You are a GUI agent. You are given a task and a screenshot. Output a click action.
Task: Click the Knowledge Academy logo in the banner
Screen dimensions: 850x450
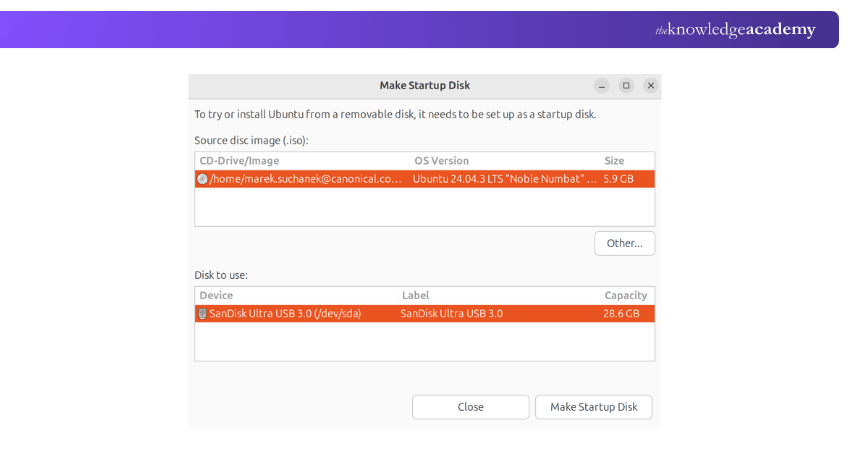pos(735,29)
